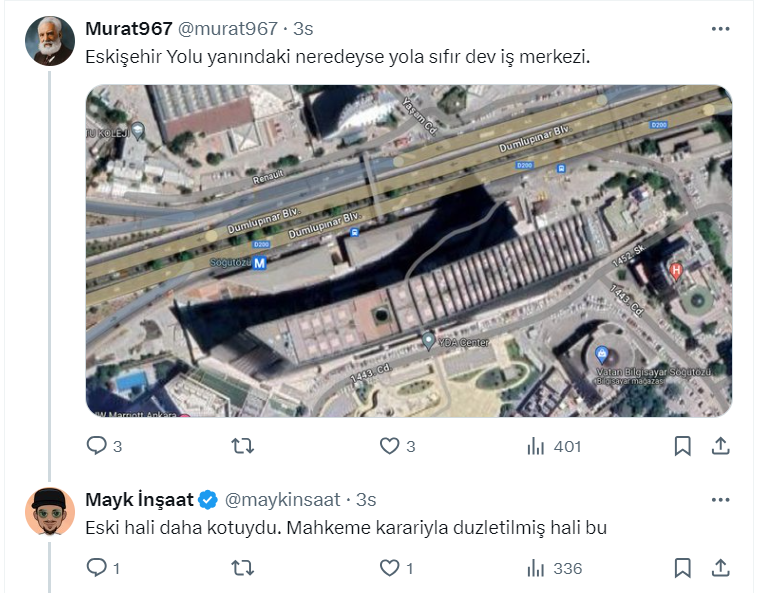Like Mayk İnşaat's reply

[x=390, y=568]
